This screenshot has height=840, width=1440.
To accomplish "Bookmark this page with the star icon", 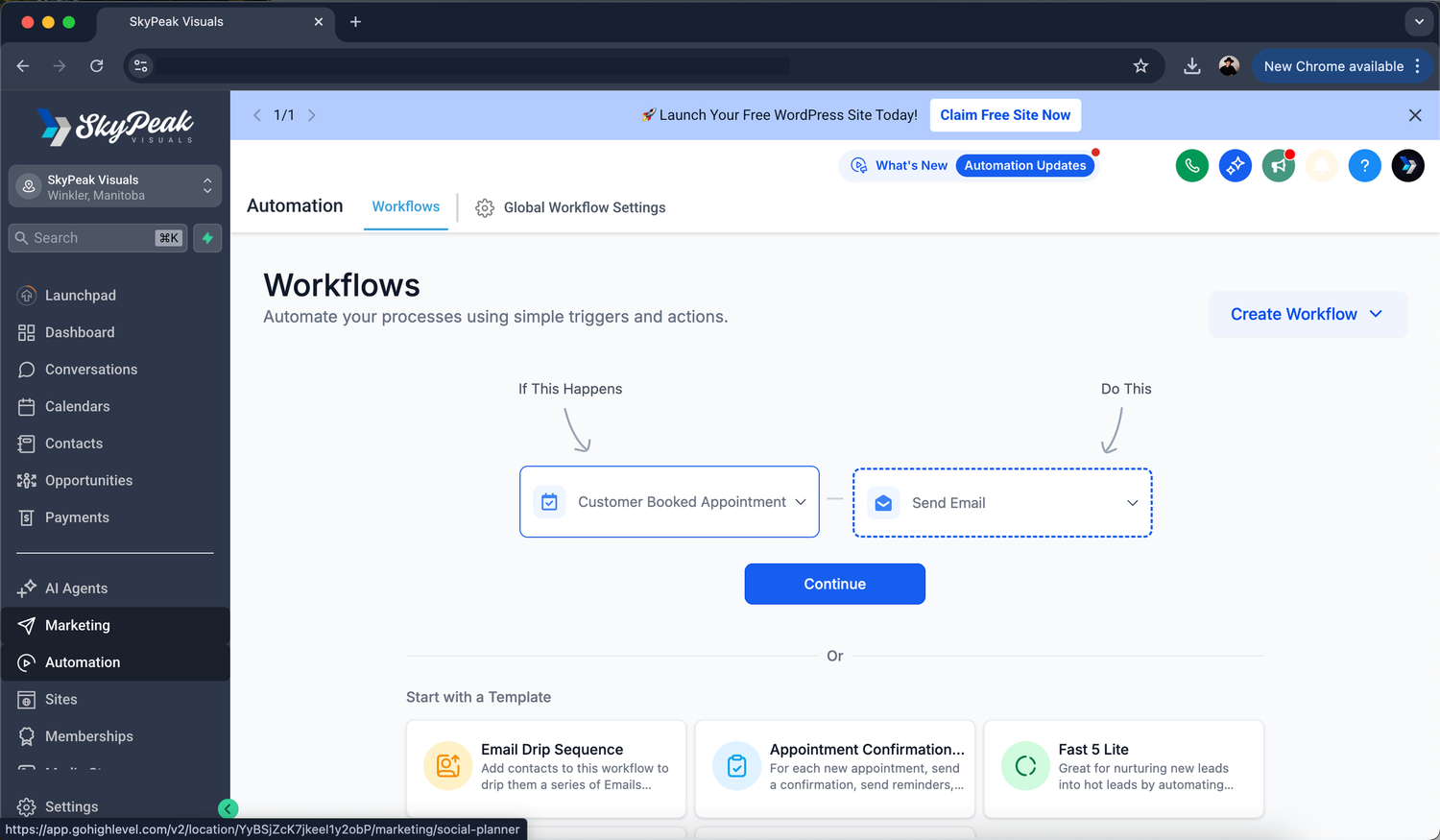I will (x=1140, y=66).
